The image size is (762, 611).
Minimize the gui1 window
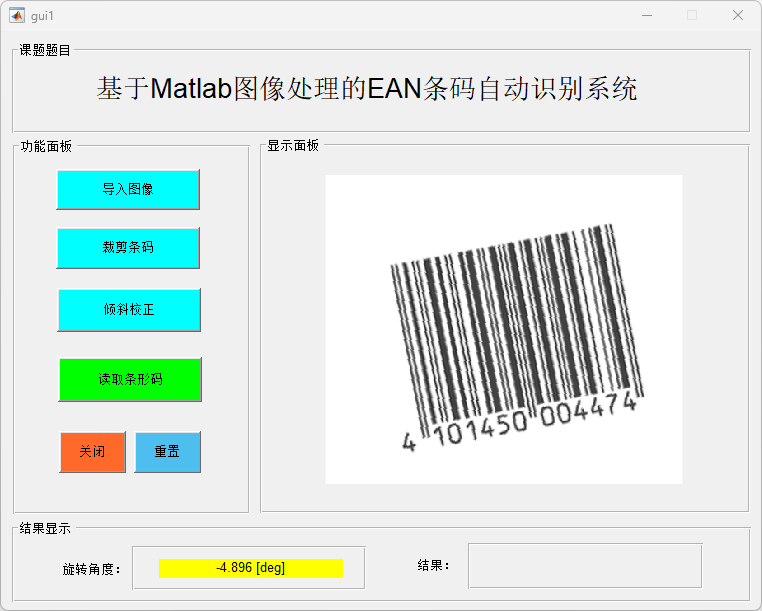[x=647, y=15]
